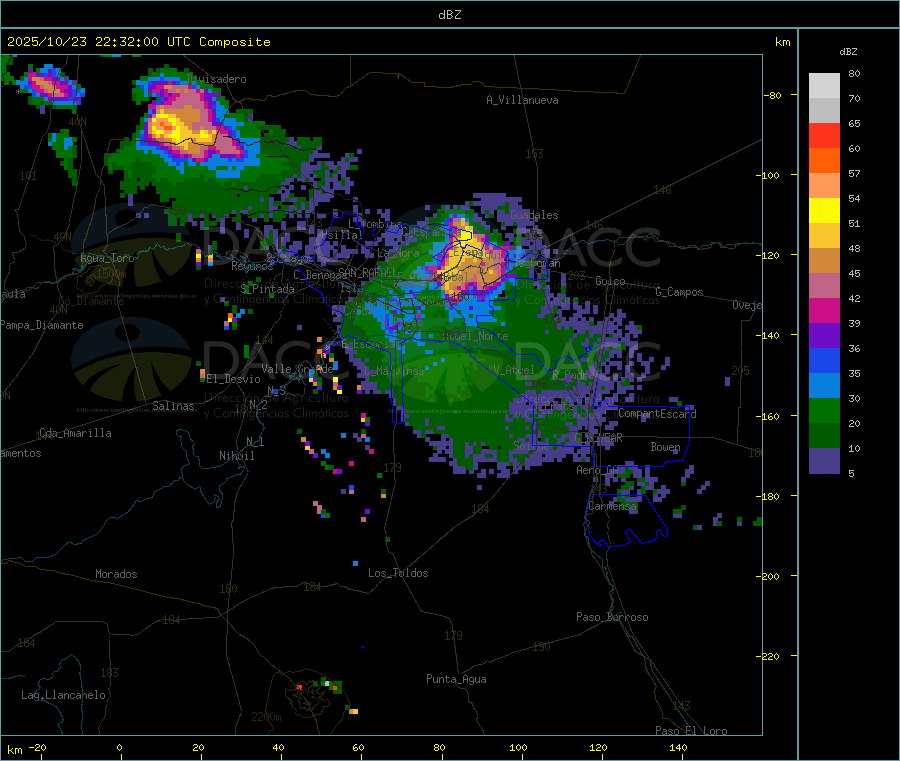Click the La_Nora label
900x761 pixels.
click(398, 253)
